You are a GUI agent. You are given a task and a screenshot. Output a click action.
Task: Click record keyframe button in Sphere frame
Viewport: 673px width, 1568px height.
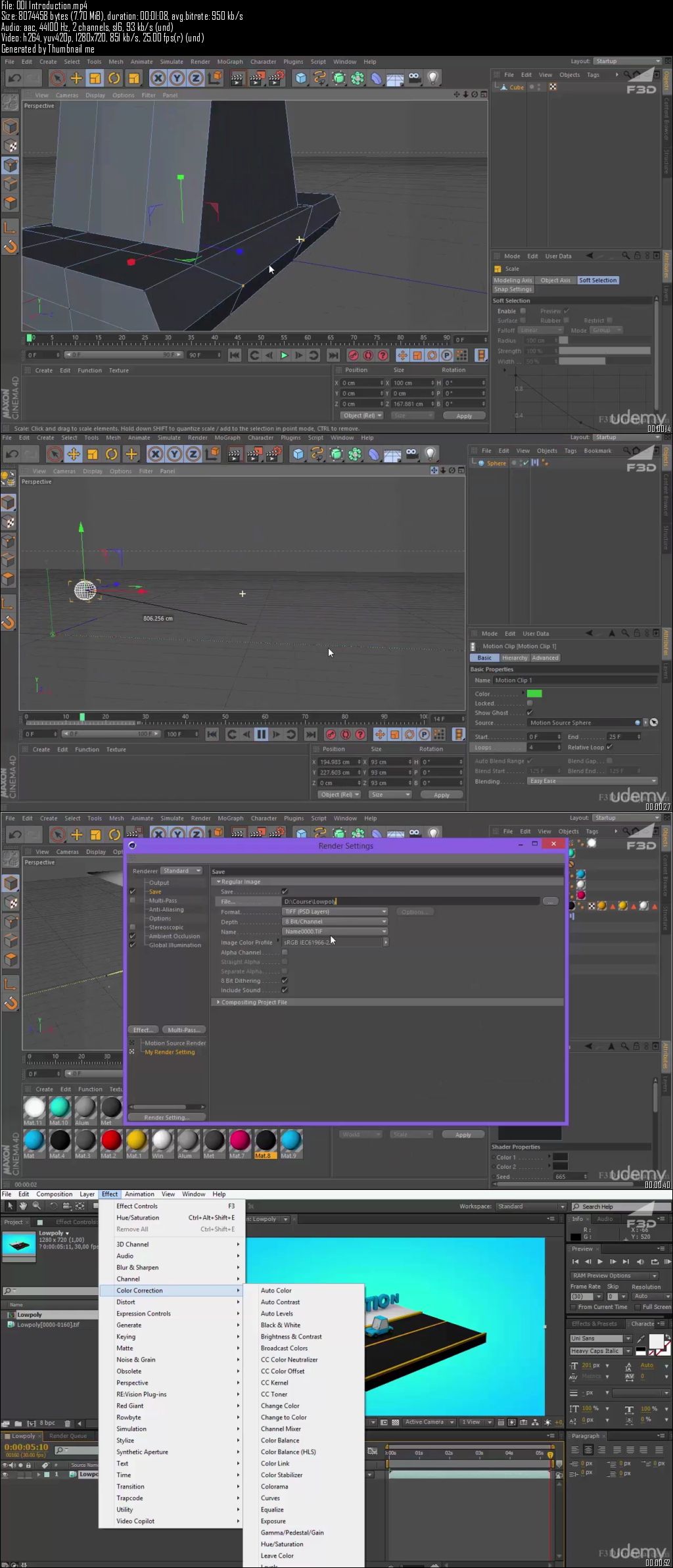331,734
